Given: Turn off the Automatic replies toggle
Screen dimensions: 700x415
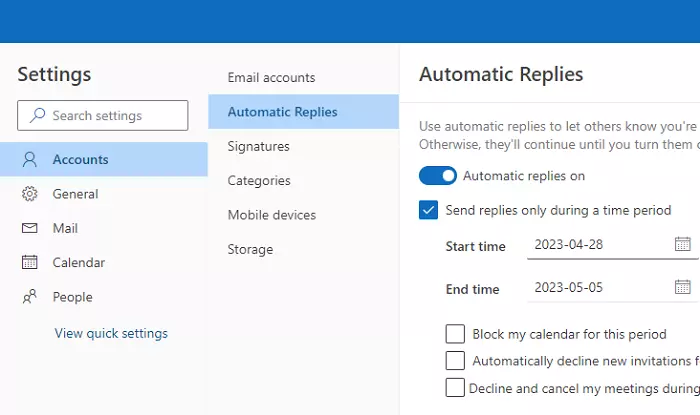Looking at the screenshot, I should (x=438, y=175).
